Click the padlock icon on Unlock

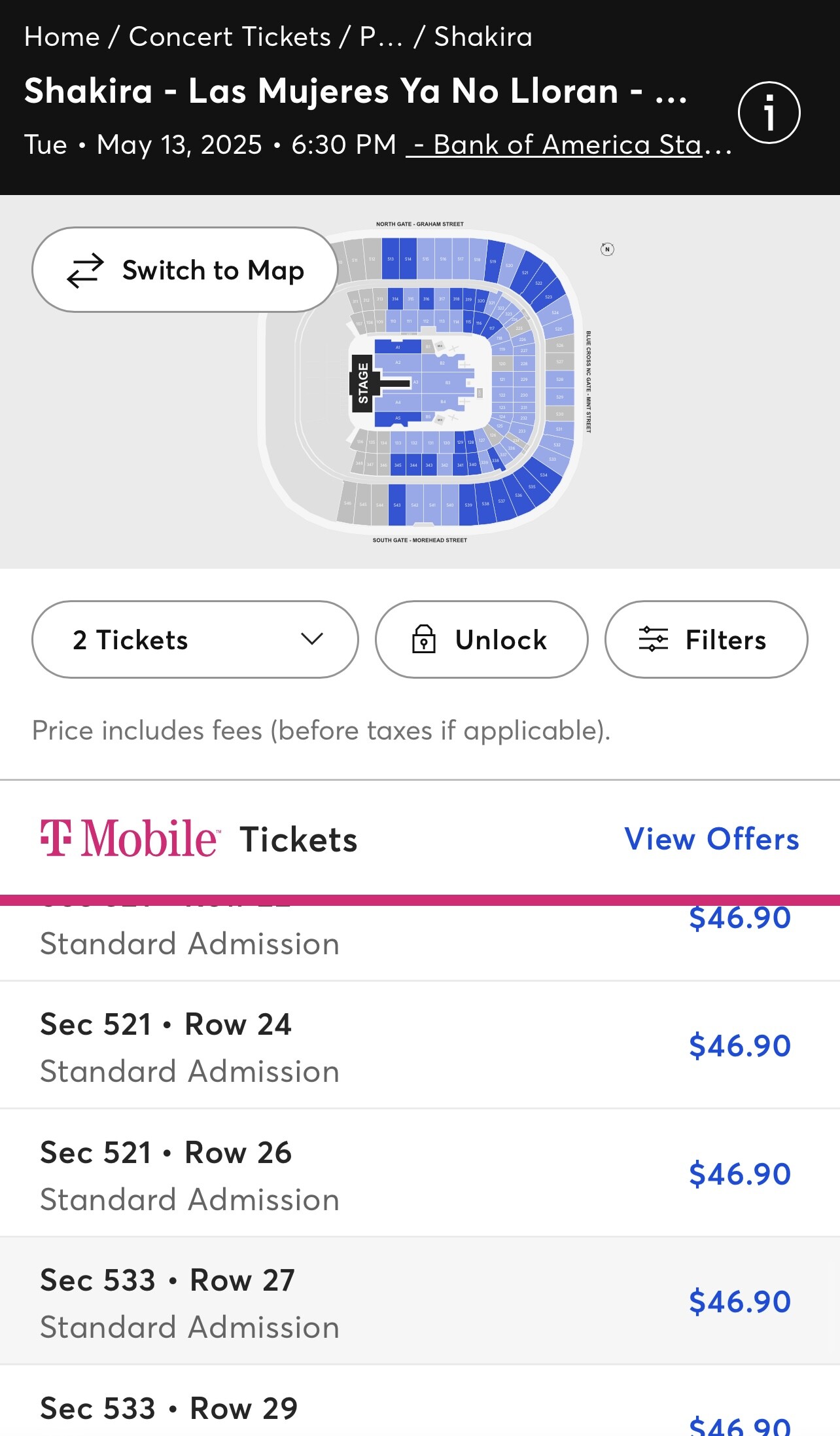point(423,639)
